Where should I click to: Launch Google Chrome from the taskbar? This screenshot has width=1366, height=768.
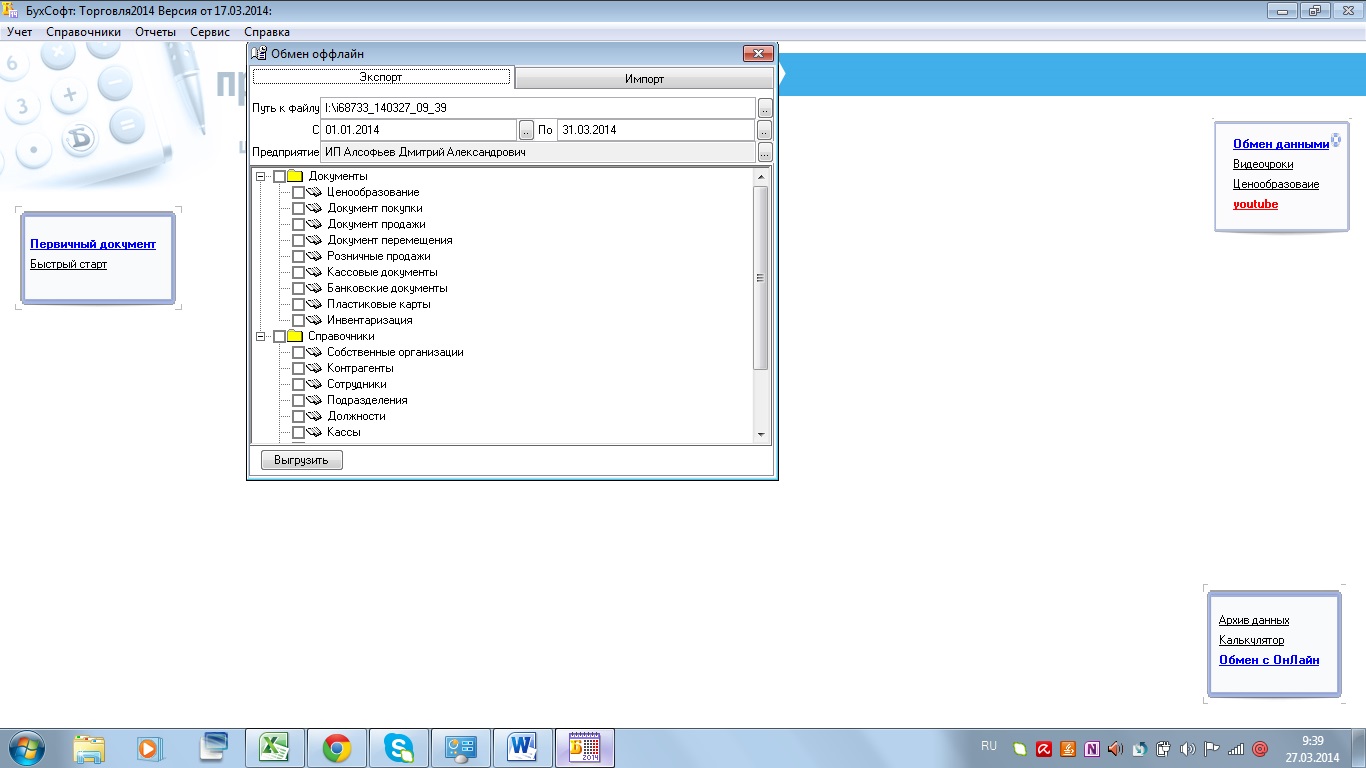[336, 748]
